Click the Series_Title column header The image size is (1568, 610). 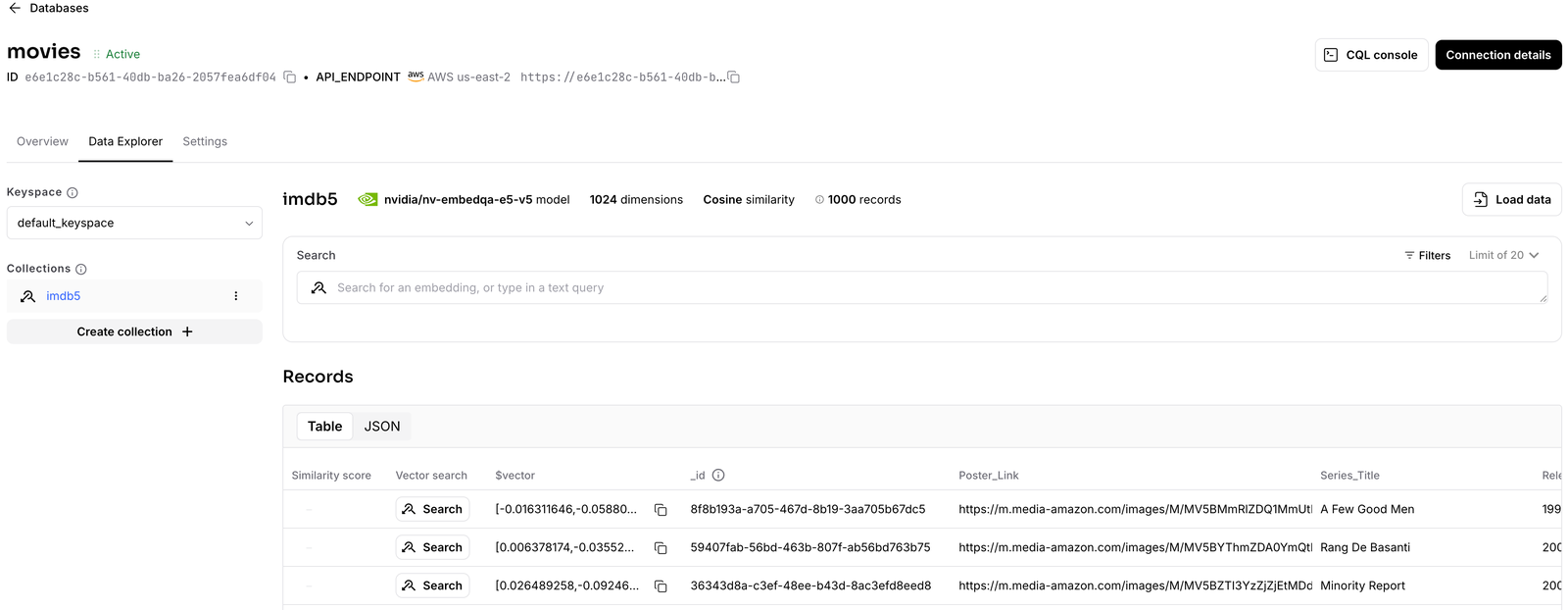point(1349,475)
